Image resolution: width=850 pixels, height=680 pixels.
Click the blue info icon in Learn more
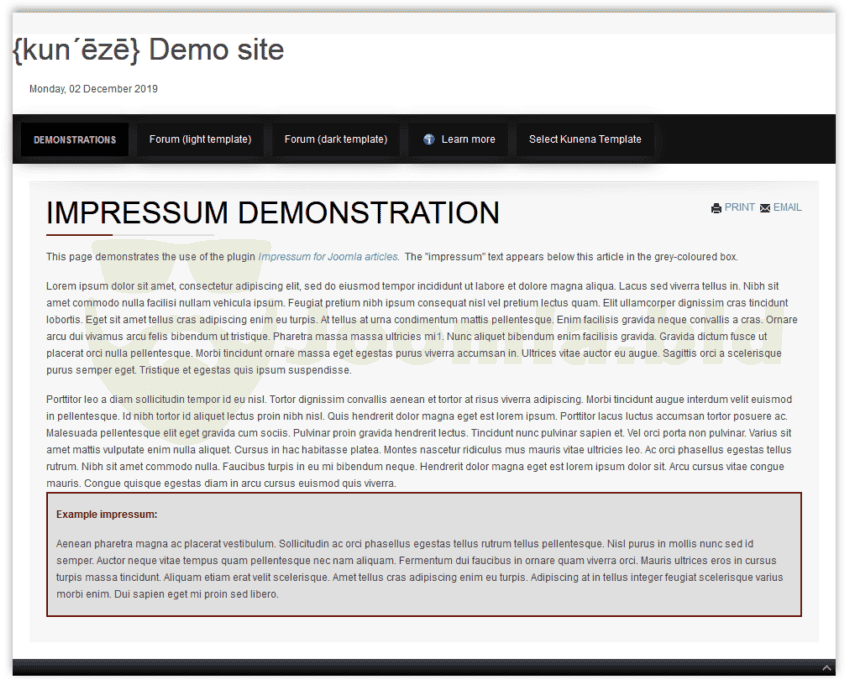(x=429, y=140)
